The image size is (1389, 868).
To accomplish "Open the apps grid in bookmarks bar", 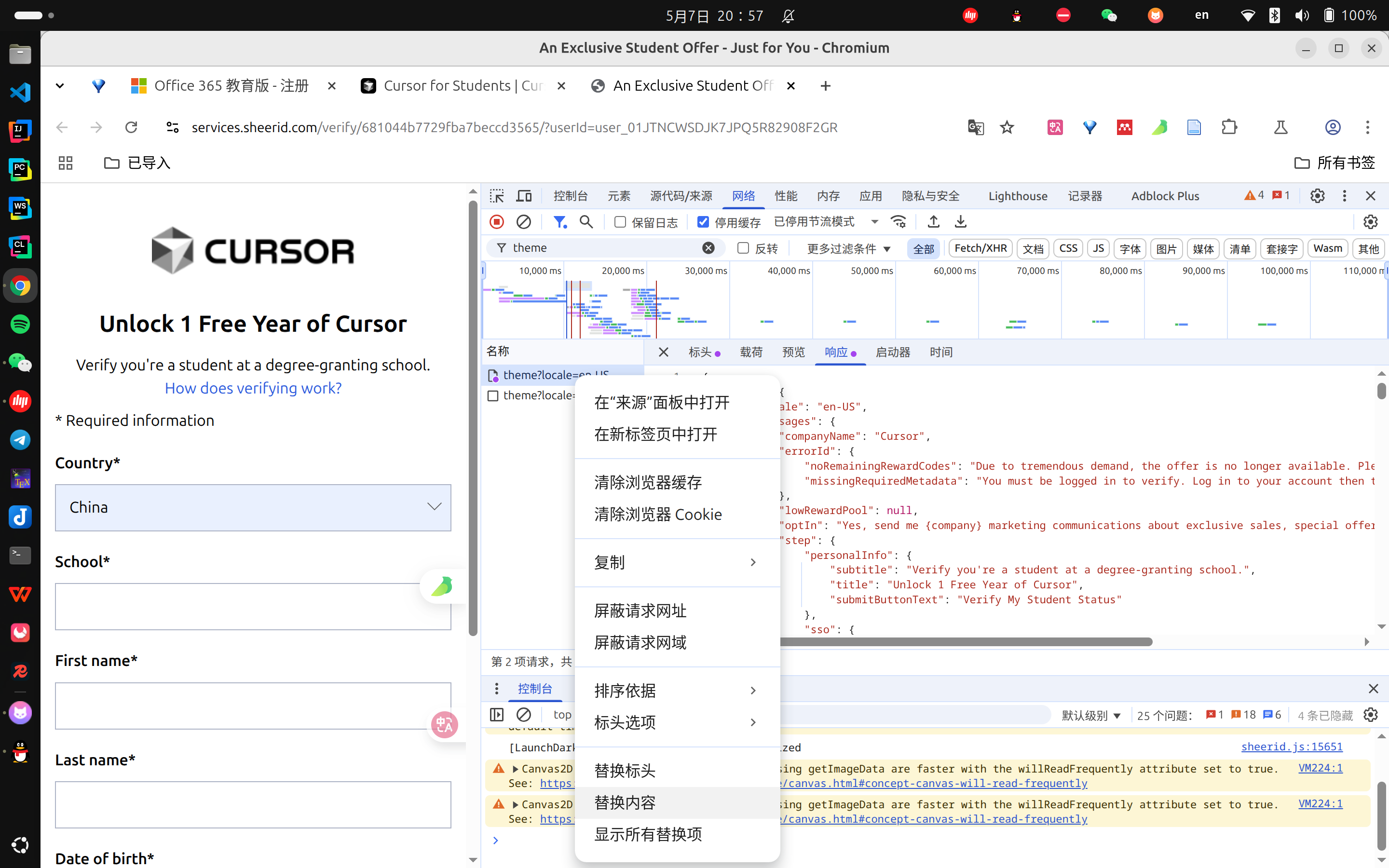I will coord(66,163).
